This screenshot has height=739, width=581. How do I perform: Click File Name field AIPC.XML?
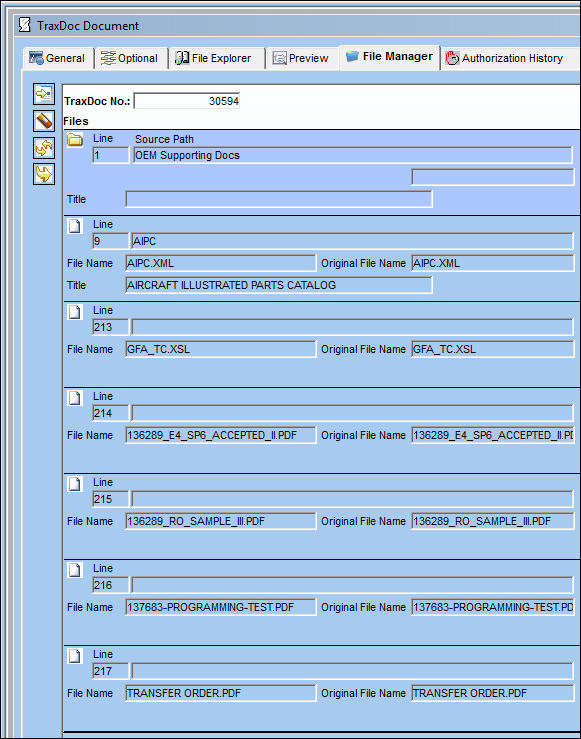[221, 263]
